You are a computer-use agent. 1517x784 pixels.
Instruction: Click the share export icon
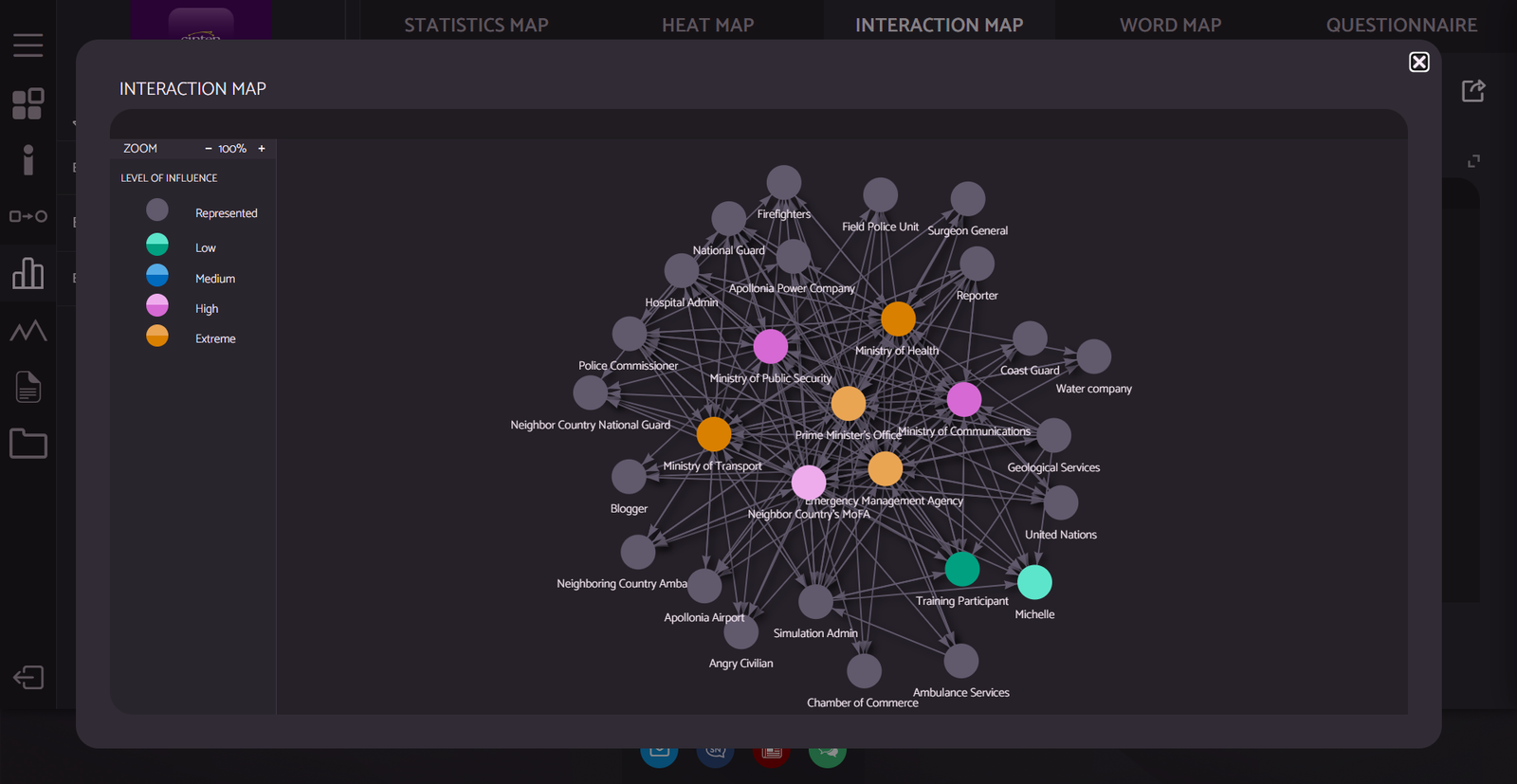1473,90
